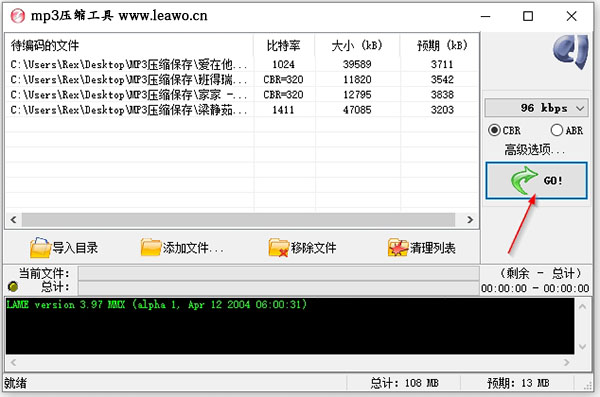The width and height of the screenshot is (600, 397).
Task: Click the app logo in the title bar
Action: click(x=18, y=16)
